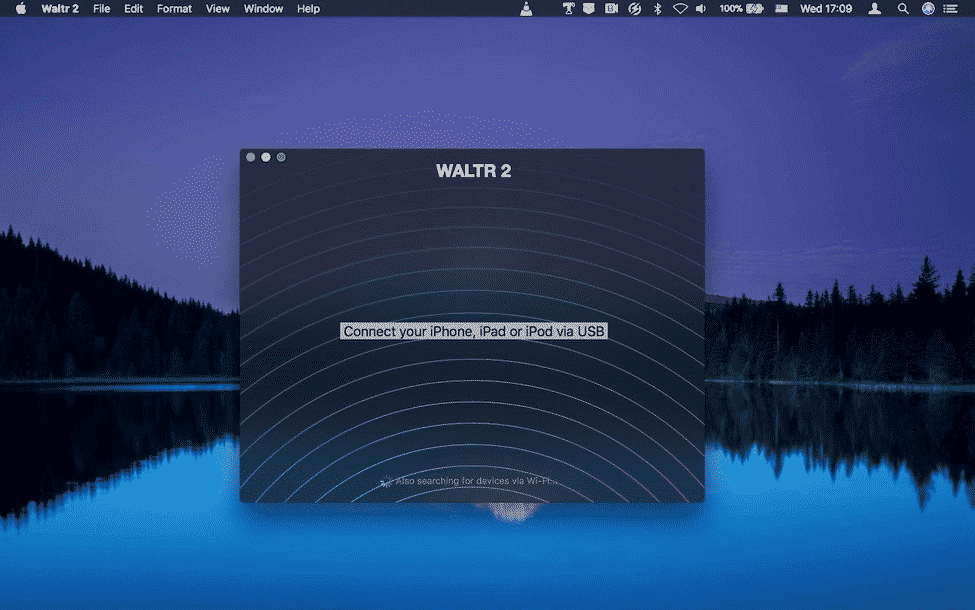Open the View menu

click(x=218, y=9)
